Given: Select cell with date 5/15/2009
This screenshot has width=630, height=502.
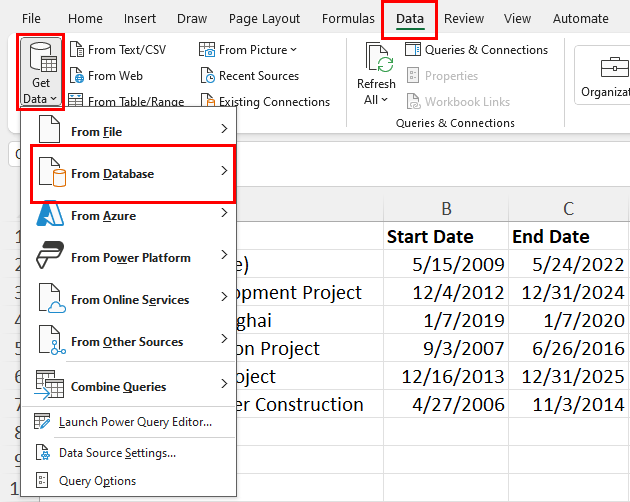Looking at the screenshot, I should [446, 264].
